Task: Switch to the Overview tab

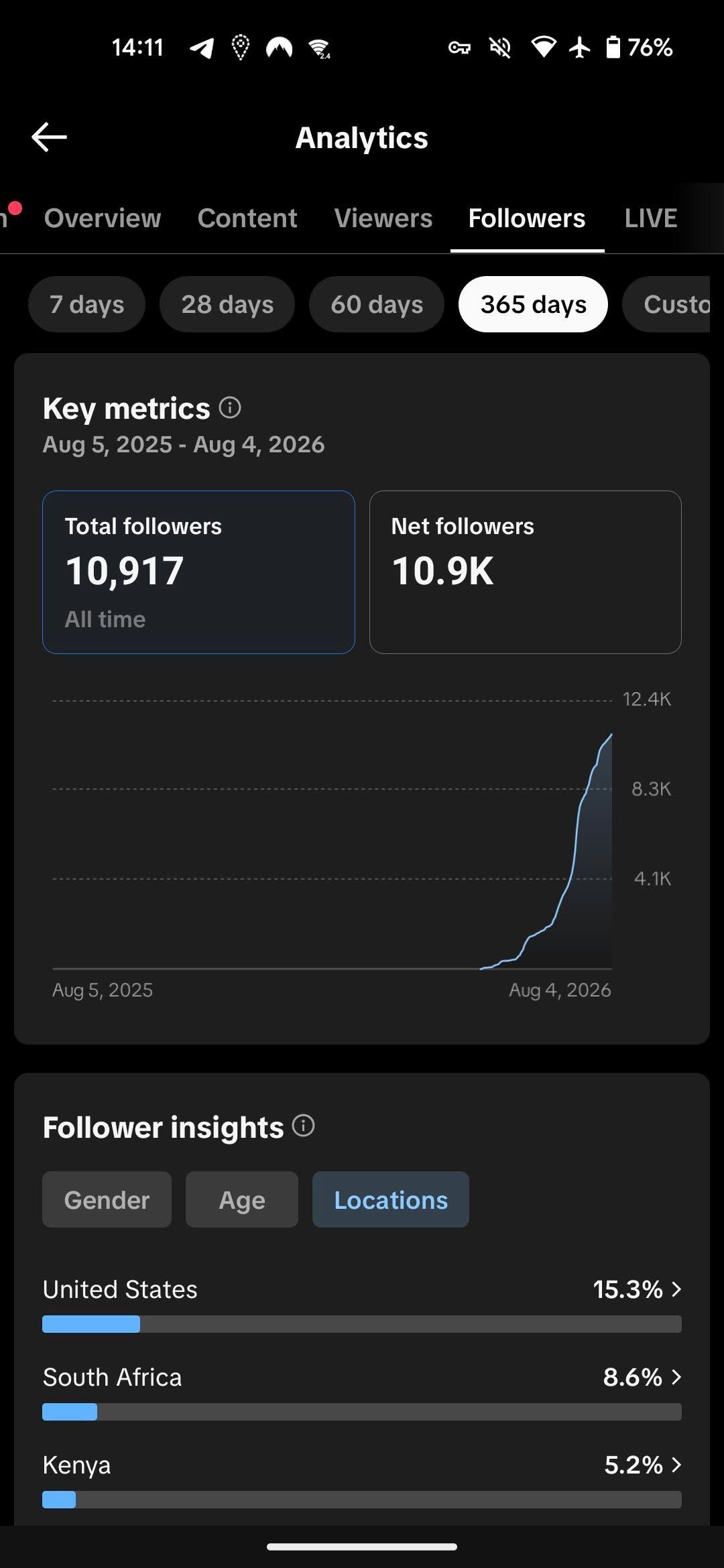Action: pos(103,218)
